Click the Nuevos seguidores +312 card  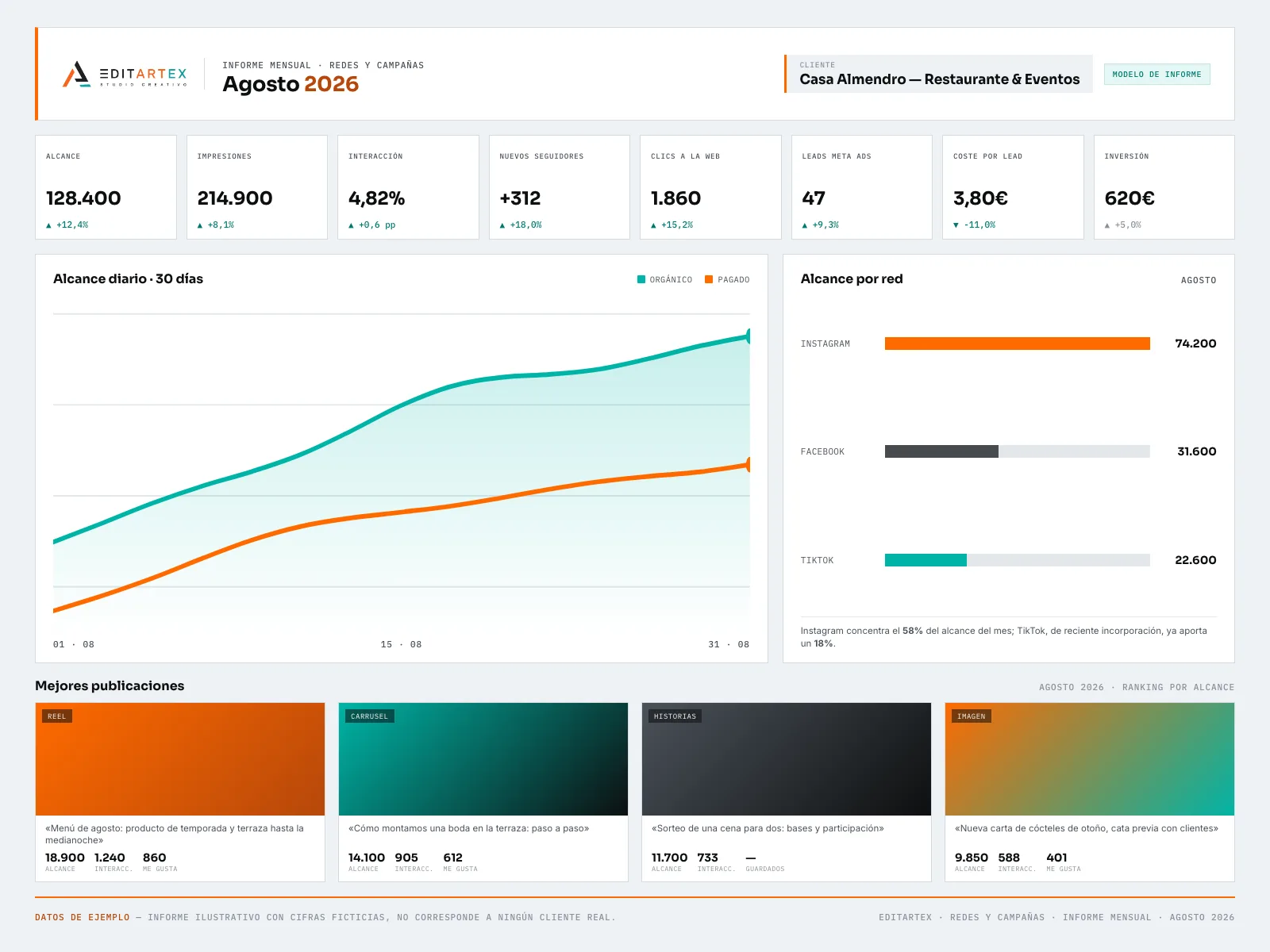click(x=560, y=187)
